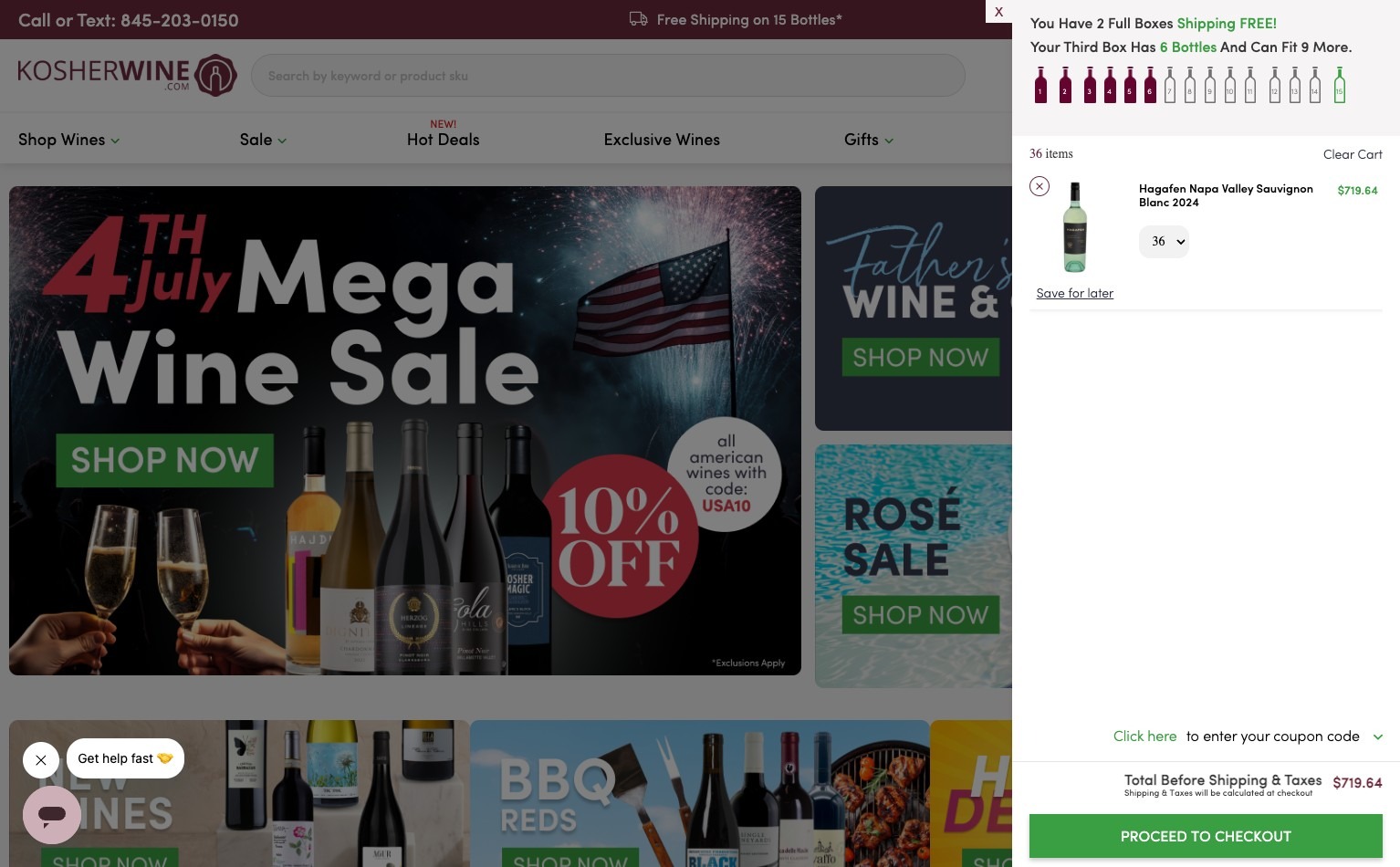Expand the Shop Wines menu
Image resolution: width=1400 pixels, height=867 pixels.
[68, 140]
